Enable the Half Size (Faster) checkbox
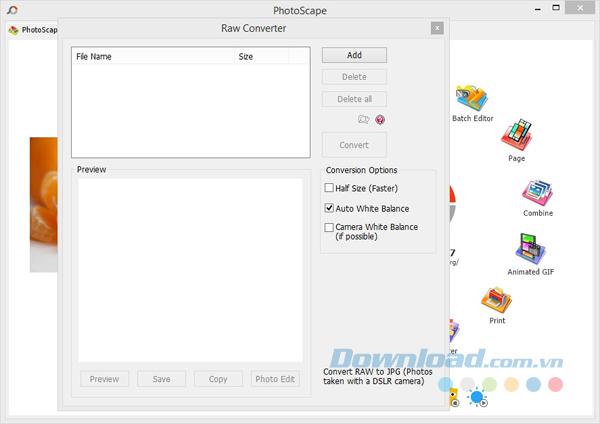The height and width of the screenshot is (424, 600). coord(329,188)
